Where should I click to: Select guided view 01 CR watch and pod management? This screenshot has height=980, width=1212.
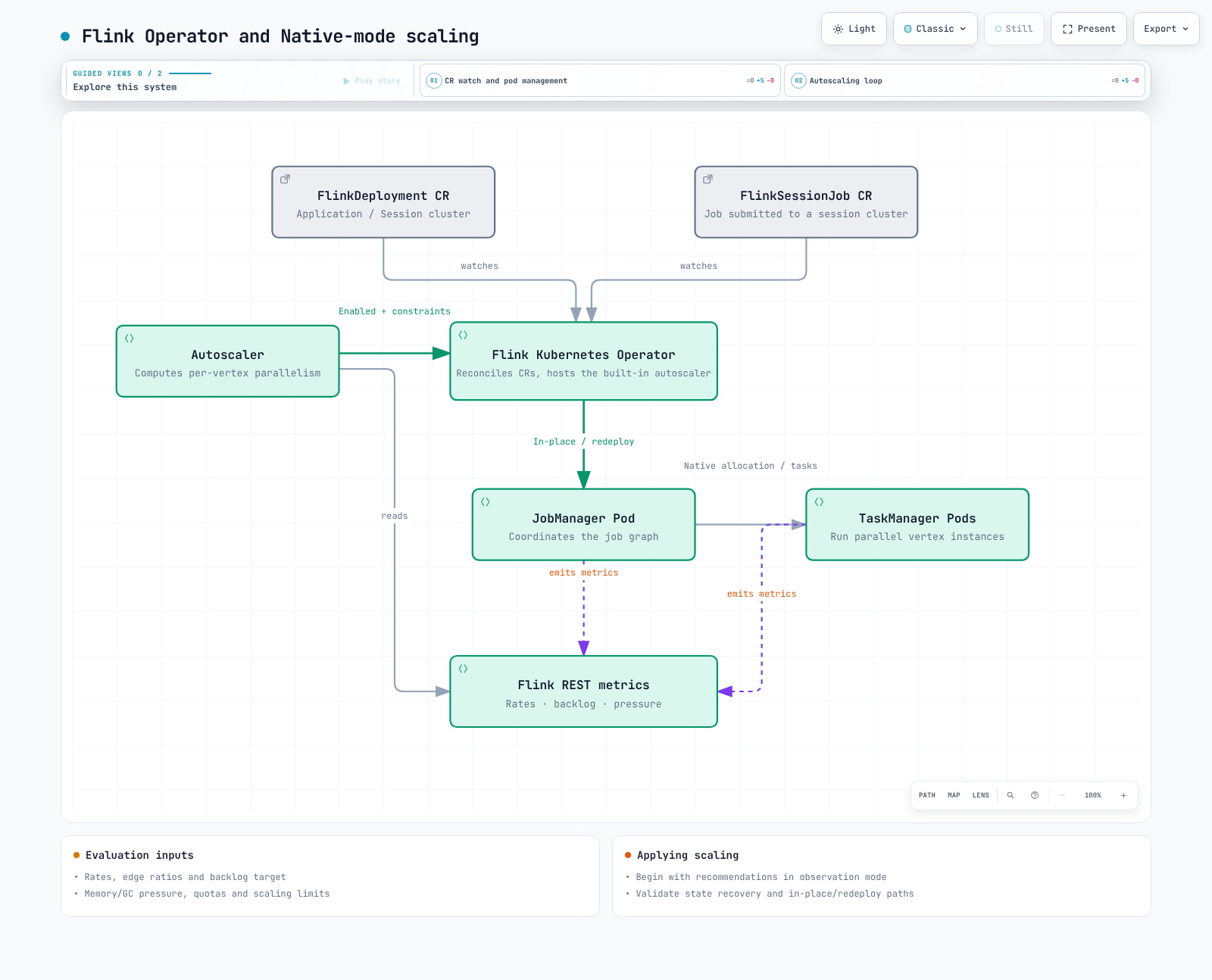click(600, 80)
